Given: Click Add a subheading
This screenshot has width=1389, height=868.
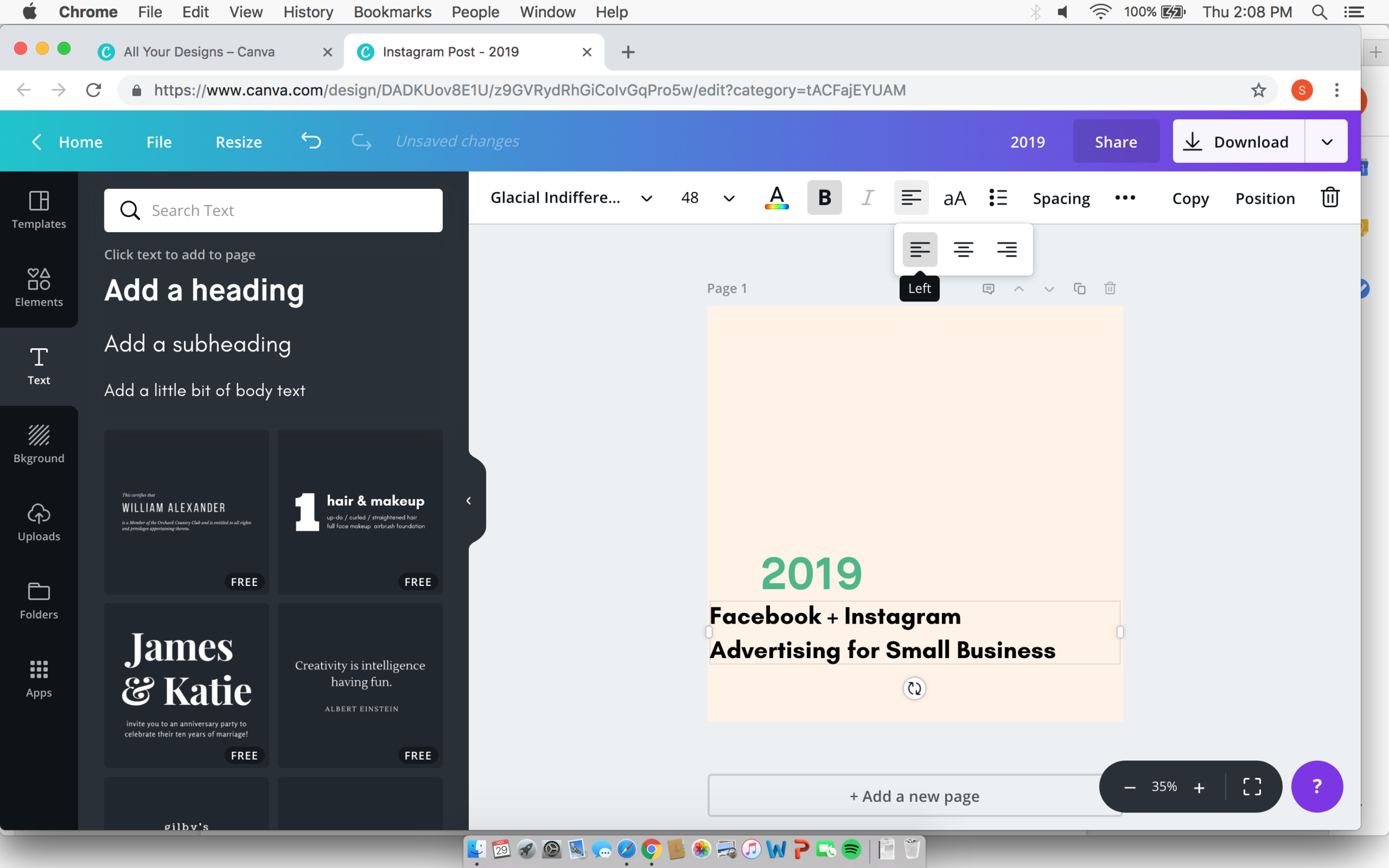Looking at the screenshot, I should pyautogui.click(x=198, y=343).
